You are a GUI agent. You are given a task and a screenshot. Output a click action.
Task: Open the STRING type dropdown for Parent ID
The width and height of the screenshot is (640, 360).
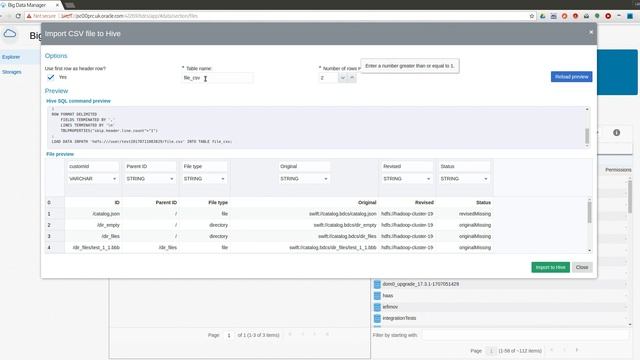coord(150,179)
